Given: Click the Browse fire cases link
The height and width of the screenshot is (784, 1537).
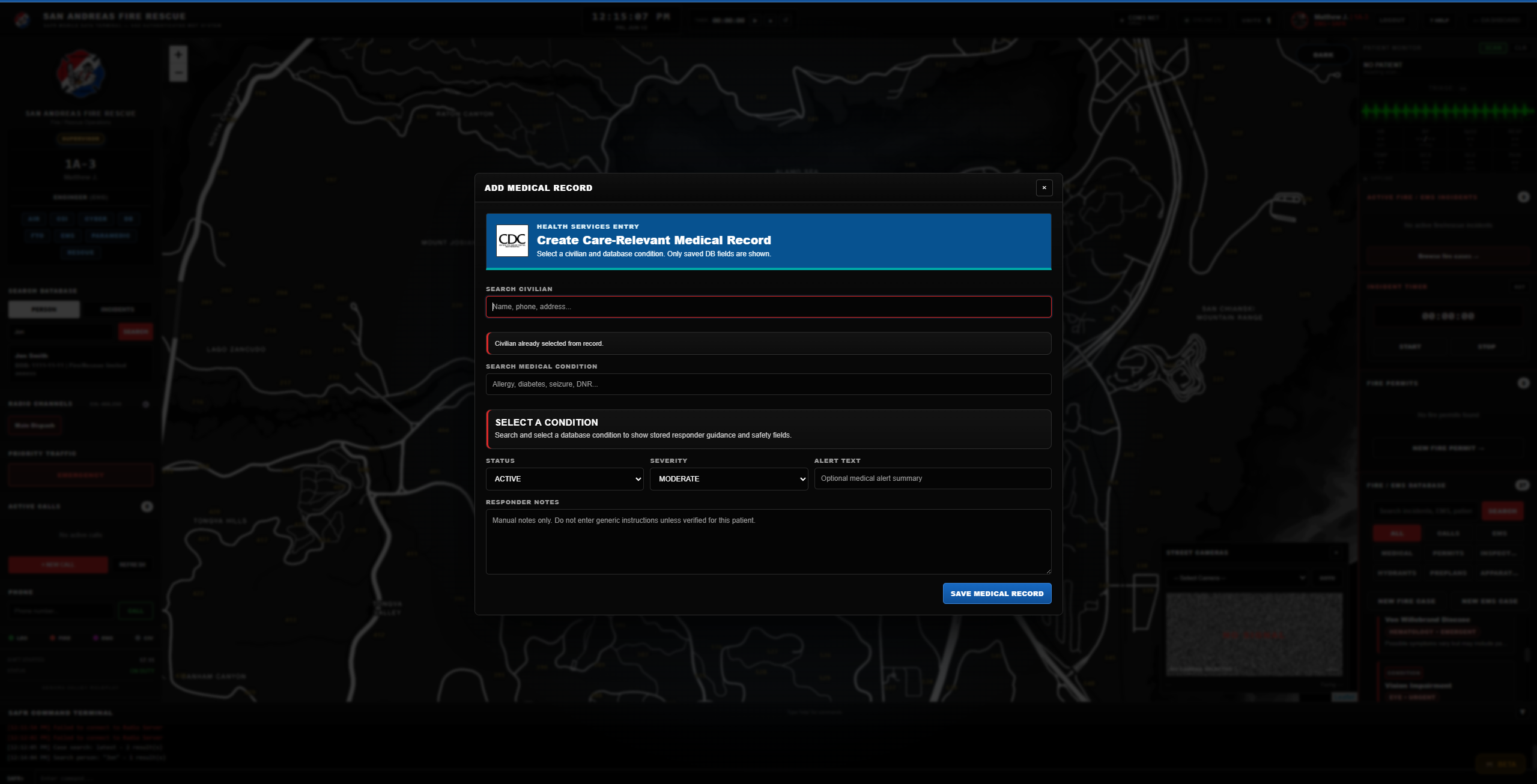Looking at the screenshot, I should [x=1448, y=256].
